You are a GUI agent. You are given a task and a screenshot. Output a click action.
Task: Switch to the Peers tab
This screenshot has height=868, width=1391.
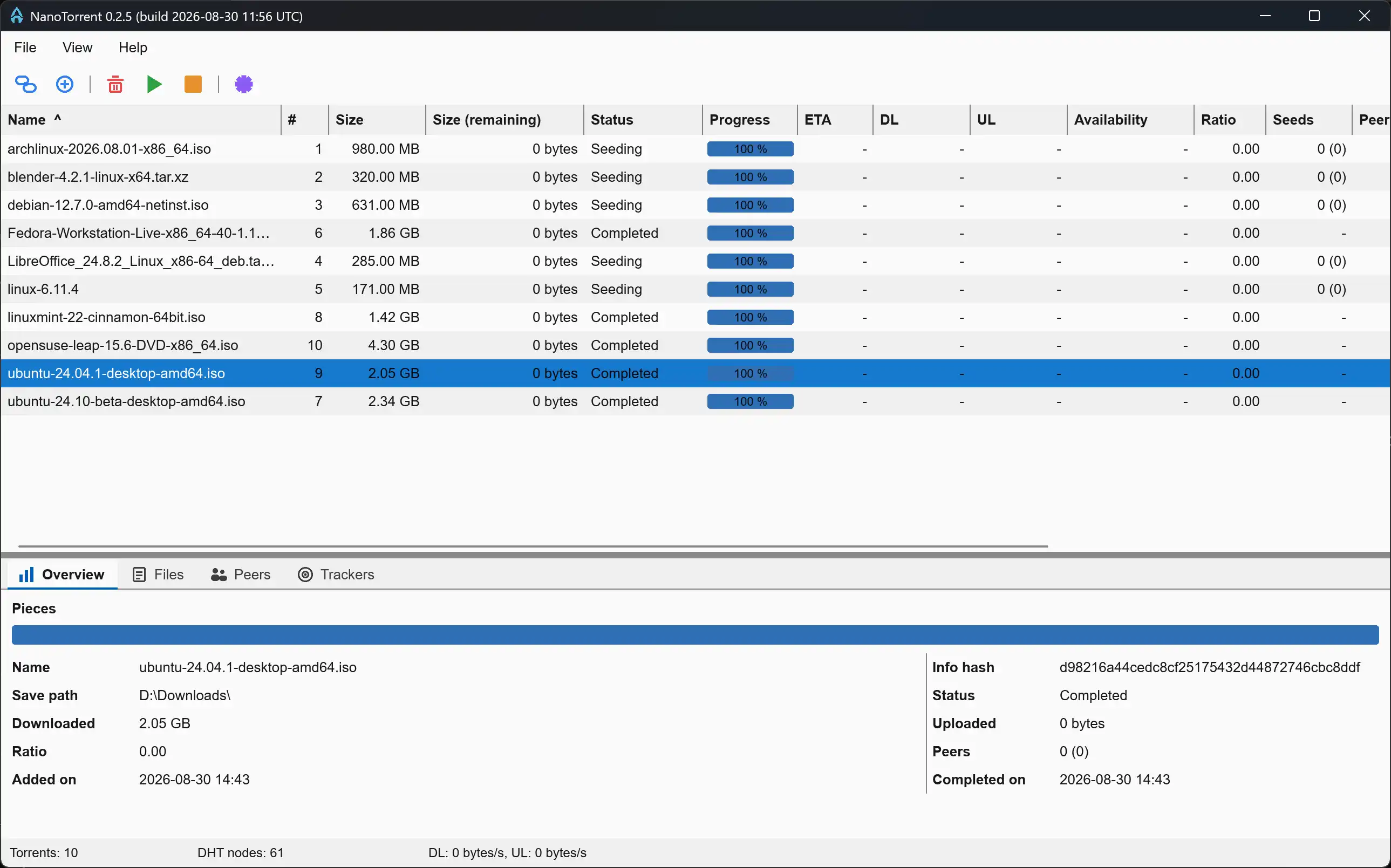coord(241,575)
